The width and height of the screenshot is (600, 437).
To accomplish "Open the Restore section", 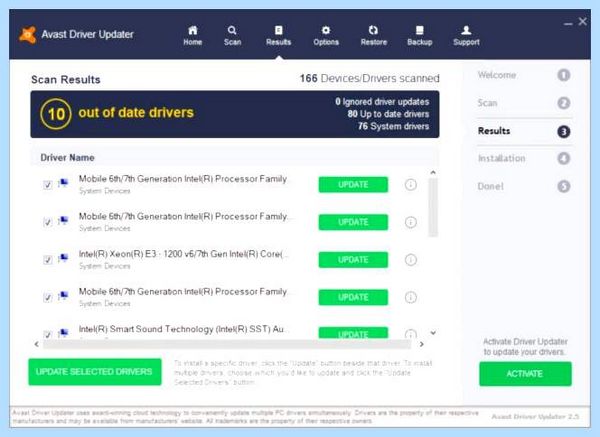I will click(373, 35).
